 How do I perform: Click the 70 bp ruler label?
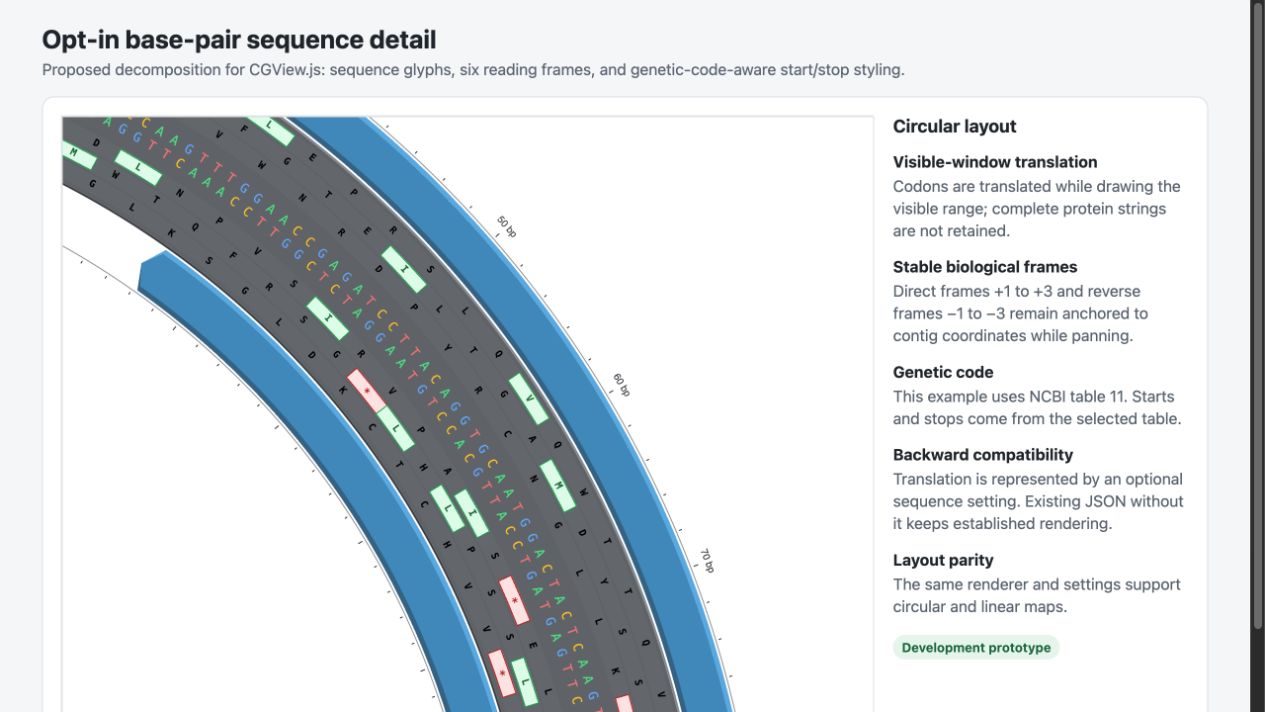[x=707, y=561]
